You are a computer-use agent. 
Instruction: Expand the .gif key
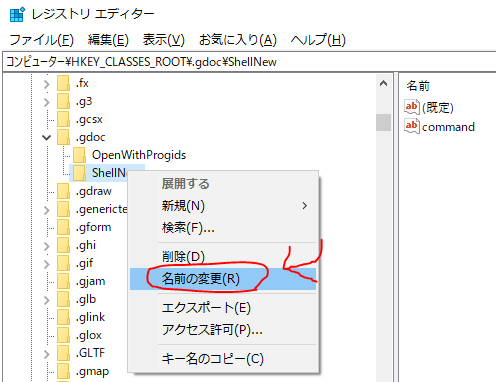coord(47,264)
